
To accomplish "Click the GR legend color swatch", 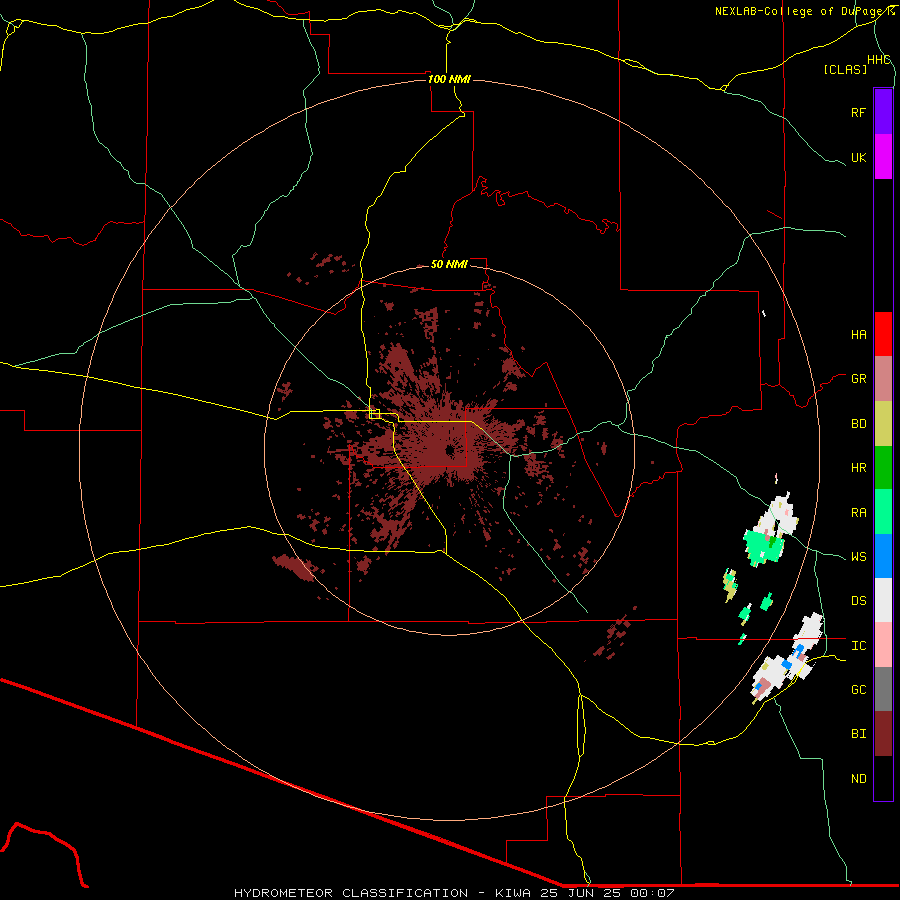I will (883, 379).
